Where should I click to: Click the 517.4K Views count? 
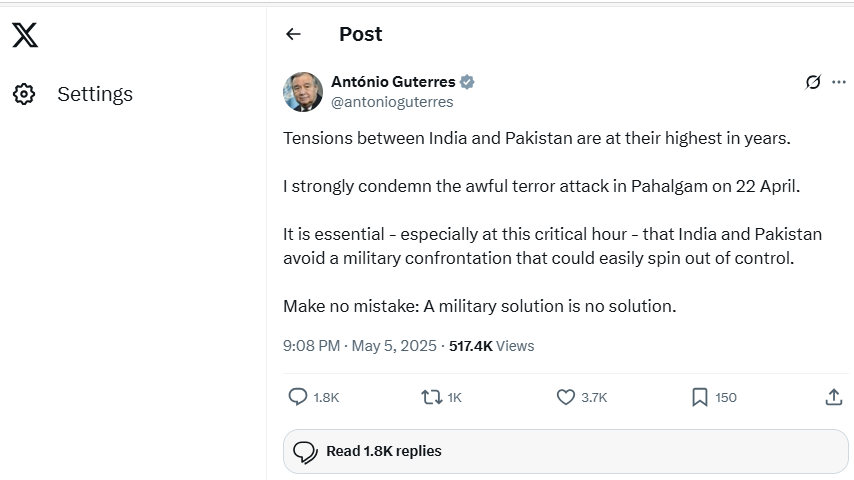(491, 346)
